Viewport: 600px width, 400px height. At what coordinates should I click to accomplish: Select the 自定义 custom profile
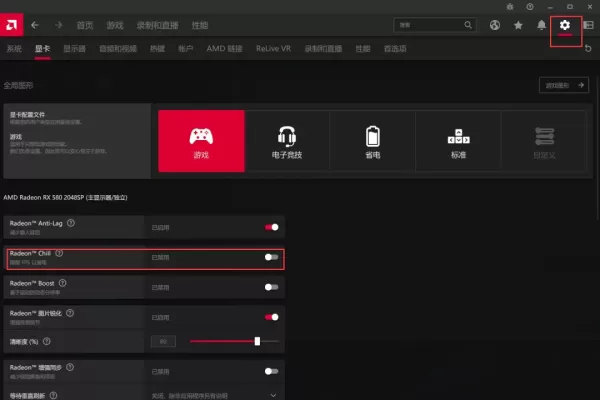[544, 141]
